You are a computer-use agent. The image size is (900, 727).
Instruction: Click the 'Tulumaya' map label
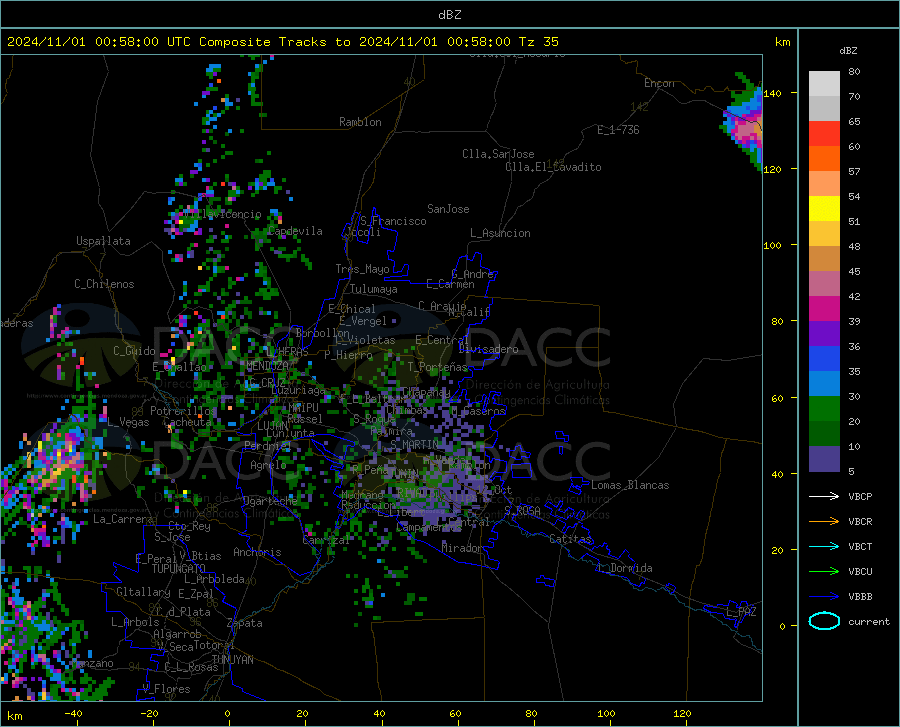pyautogui.click(x=373, y=289)
